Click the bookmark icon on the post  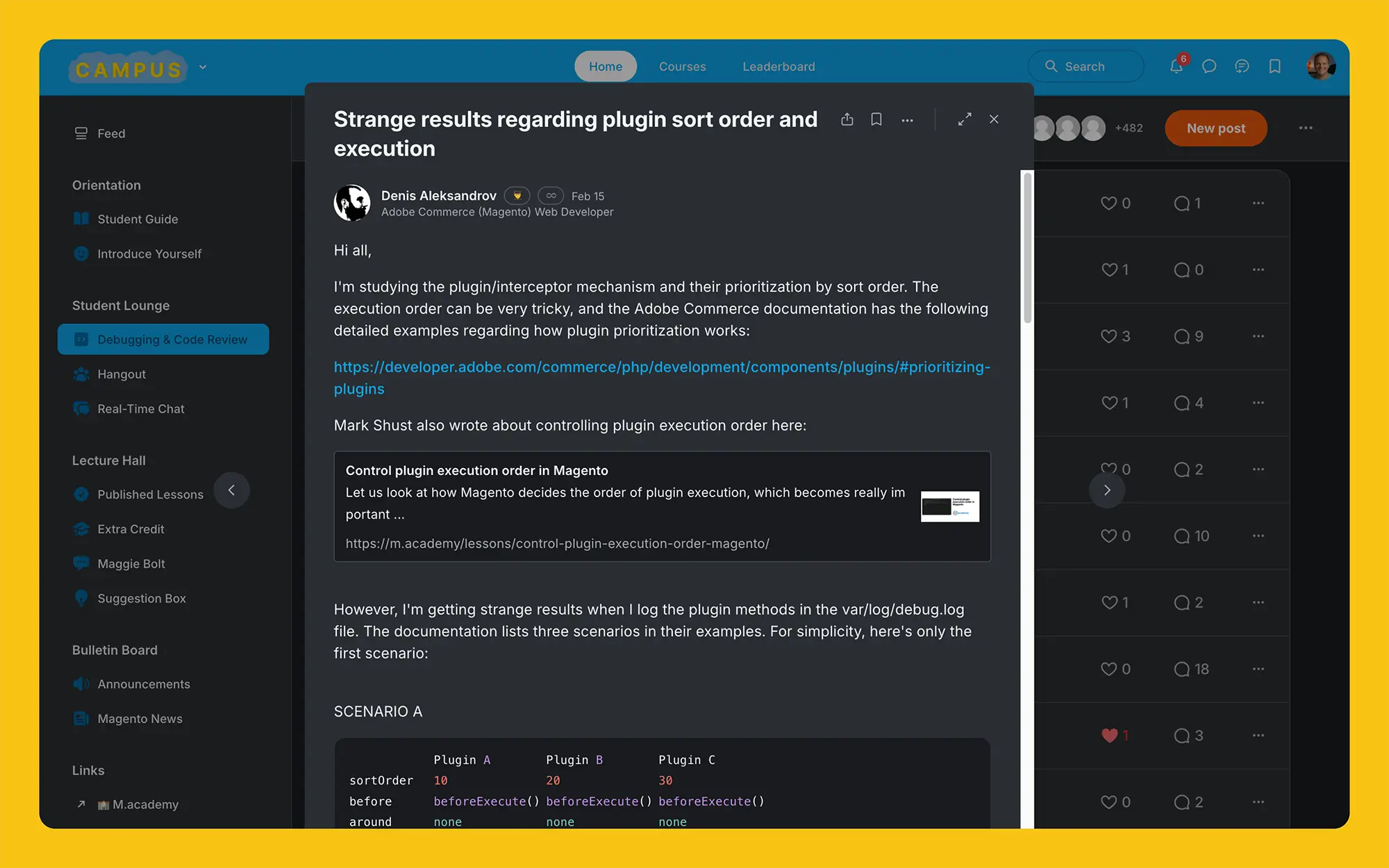(875, 119)
